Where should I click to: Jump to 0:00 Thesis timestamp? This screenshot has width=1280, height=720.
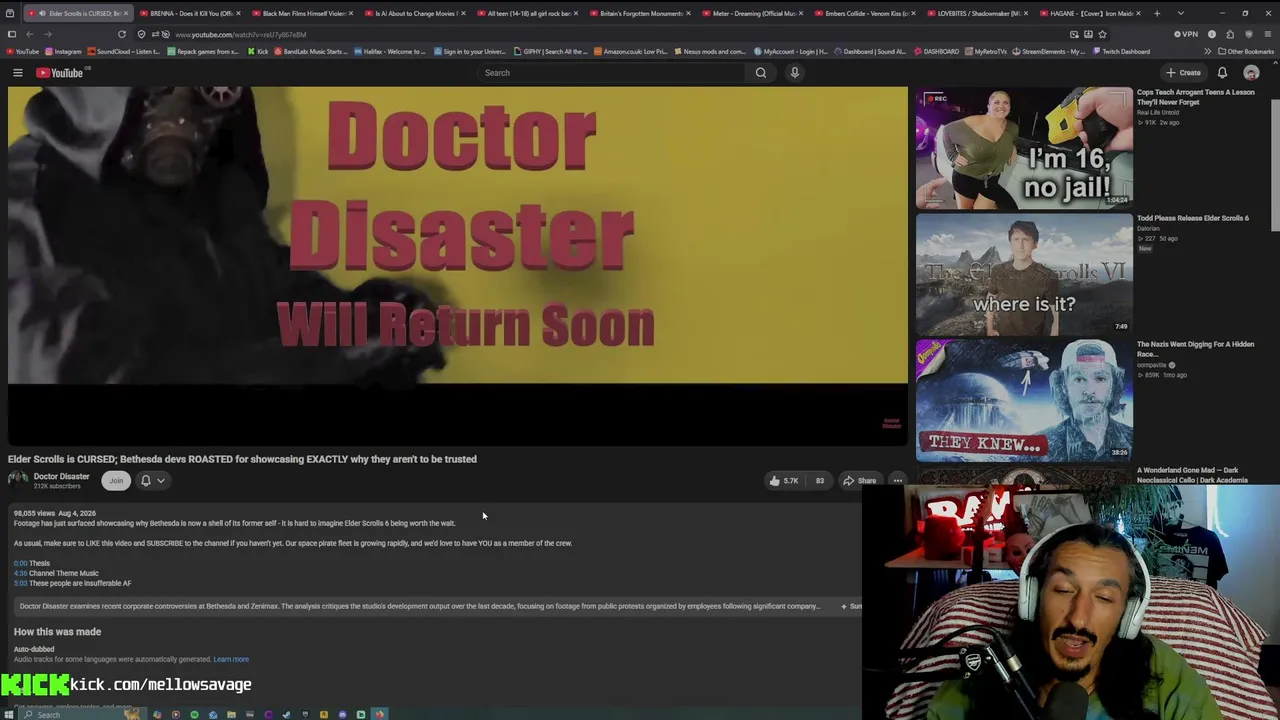pyautogui.click(x=21, y=563)
